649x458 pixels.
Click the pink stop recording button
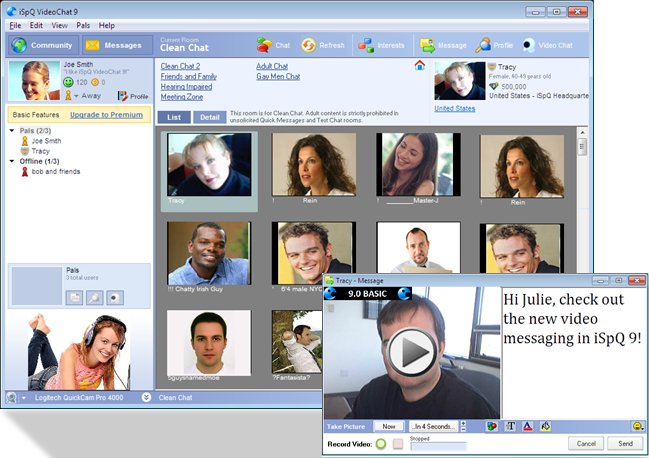click(398, 444)
